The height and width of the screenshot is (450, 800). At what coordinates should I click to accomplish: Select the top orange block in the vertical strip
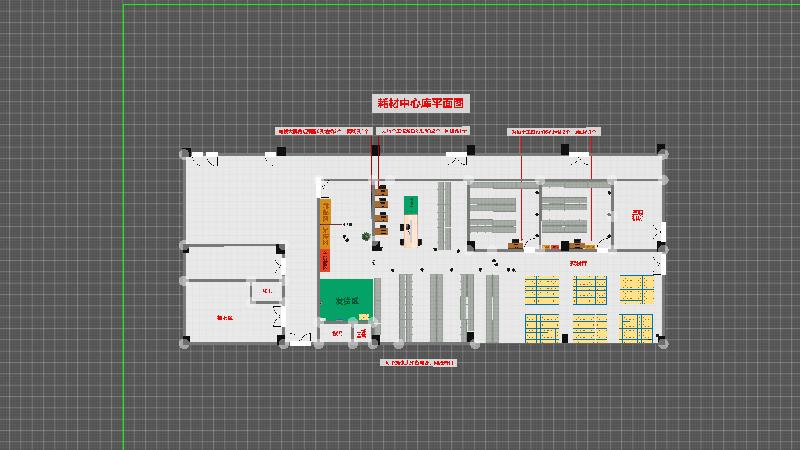click(324, 211)
